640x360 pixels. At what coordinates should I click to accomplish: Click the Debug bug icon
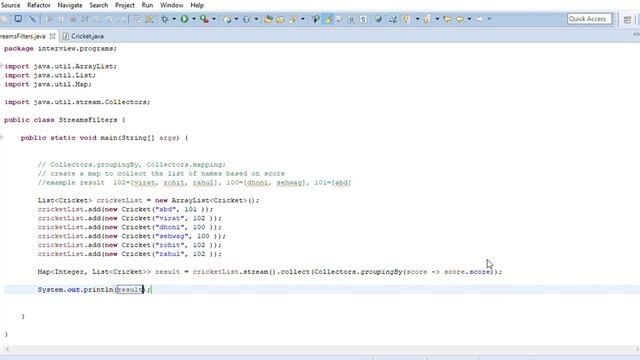[x=164, y=19]
